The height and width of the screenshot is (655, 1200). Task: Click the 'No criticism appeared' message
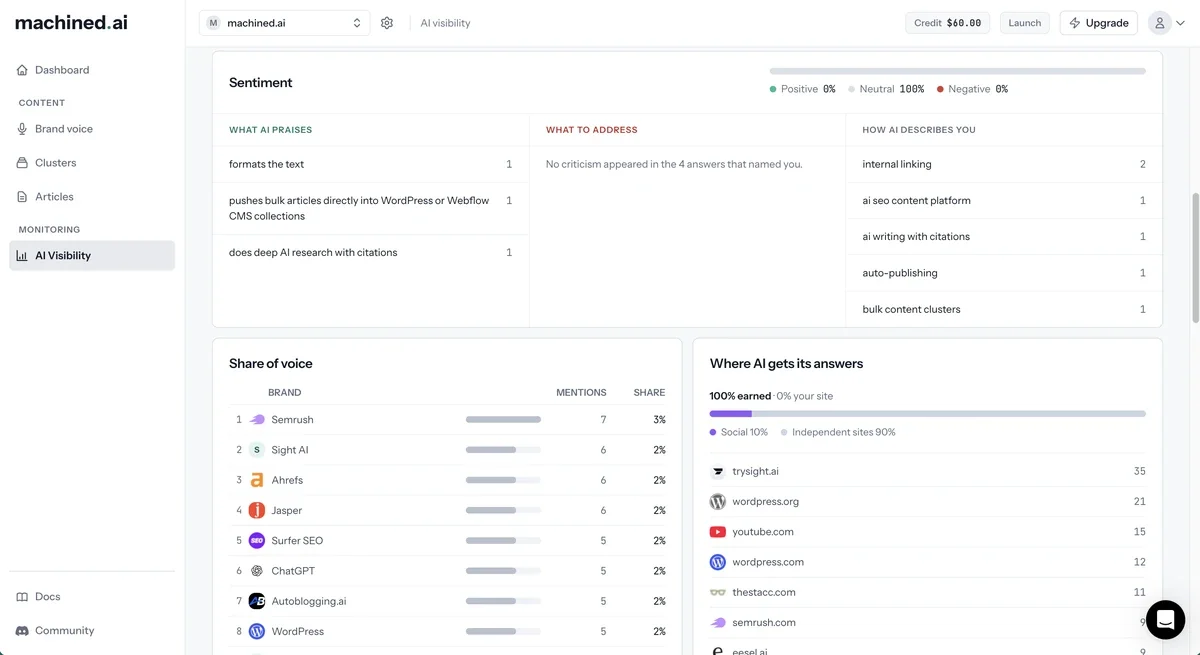tap(674, 164)
